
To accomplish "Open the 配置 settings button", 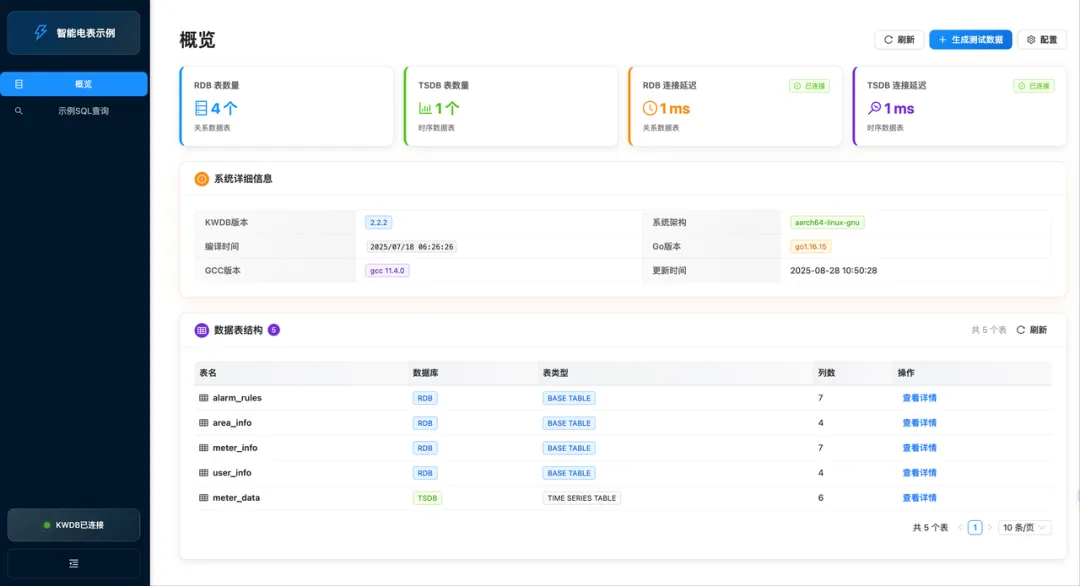I will (x=1041, y=40).
